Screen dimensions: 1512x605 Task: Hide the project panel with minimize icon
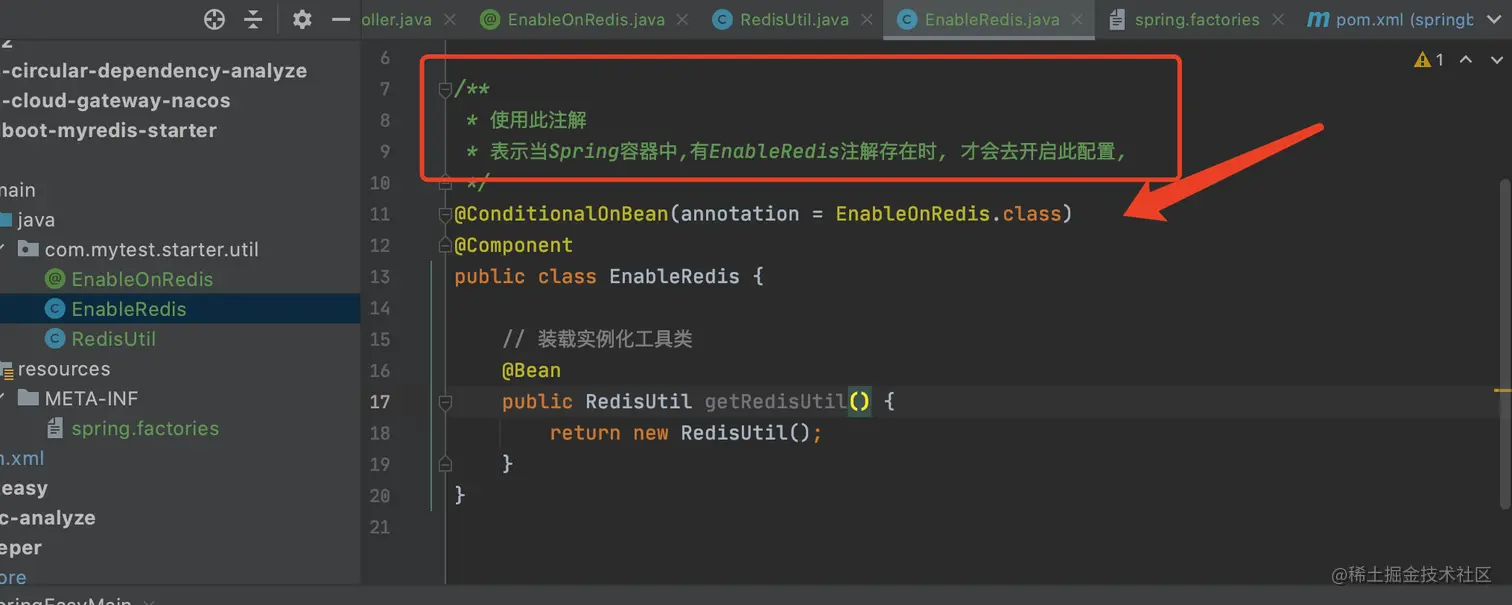340,19
